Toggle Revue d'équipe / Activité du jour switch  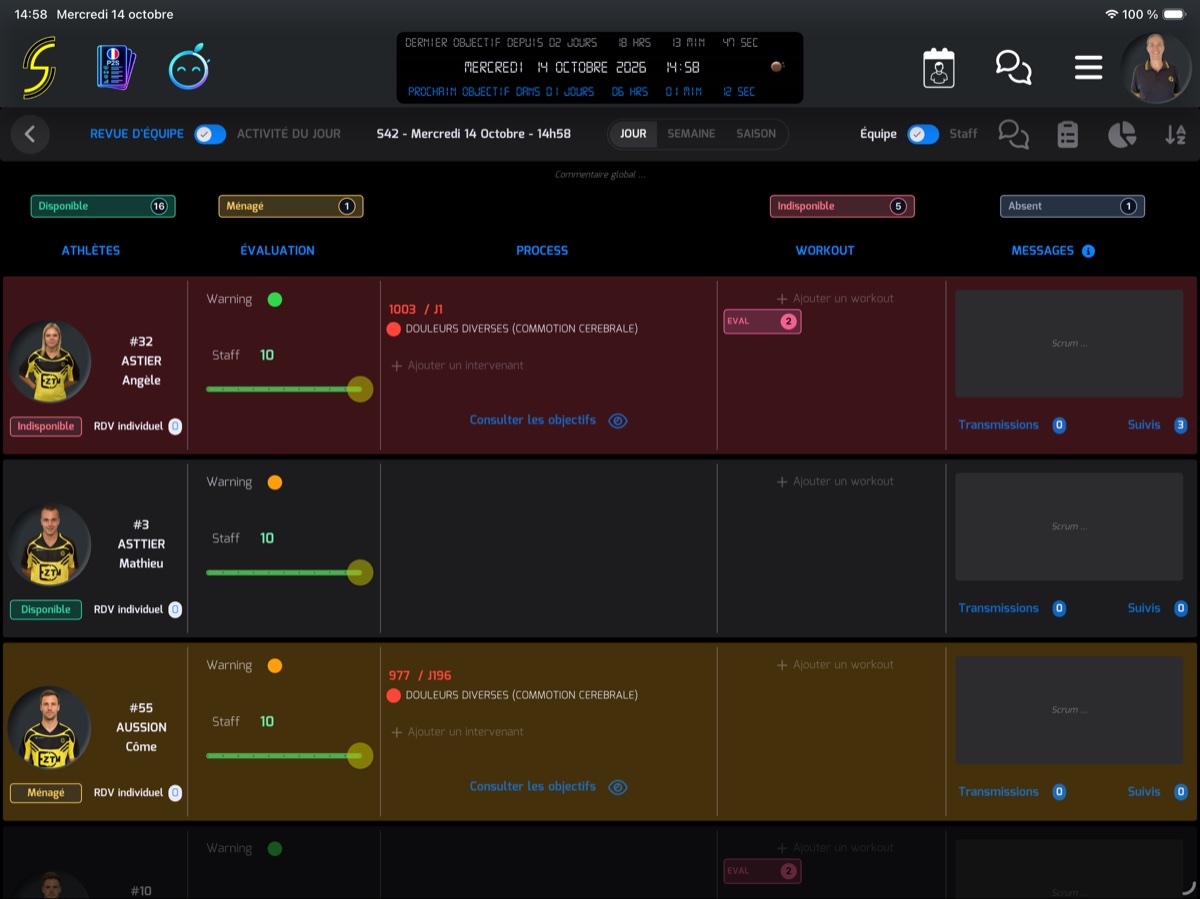[x=210, y=134]
